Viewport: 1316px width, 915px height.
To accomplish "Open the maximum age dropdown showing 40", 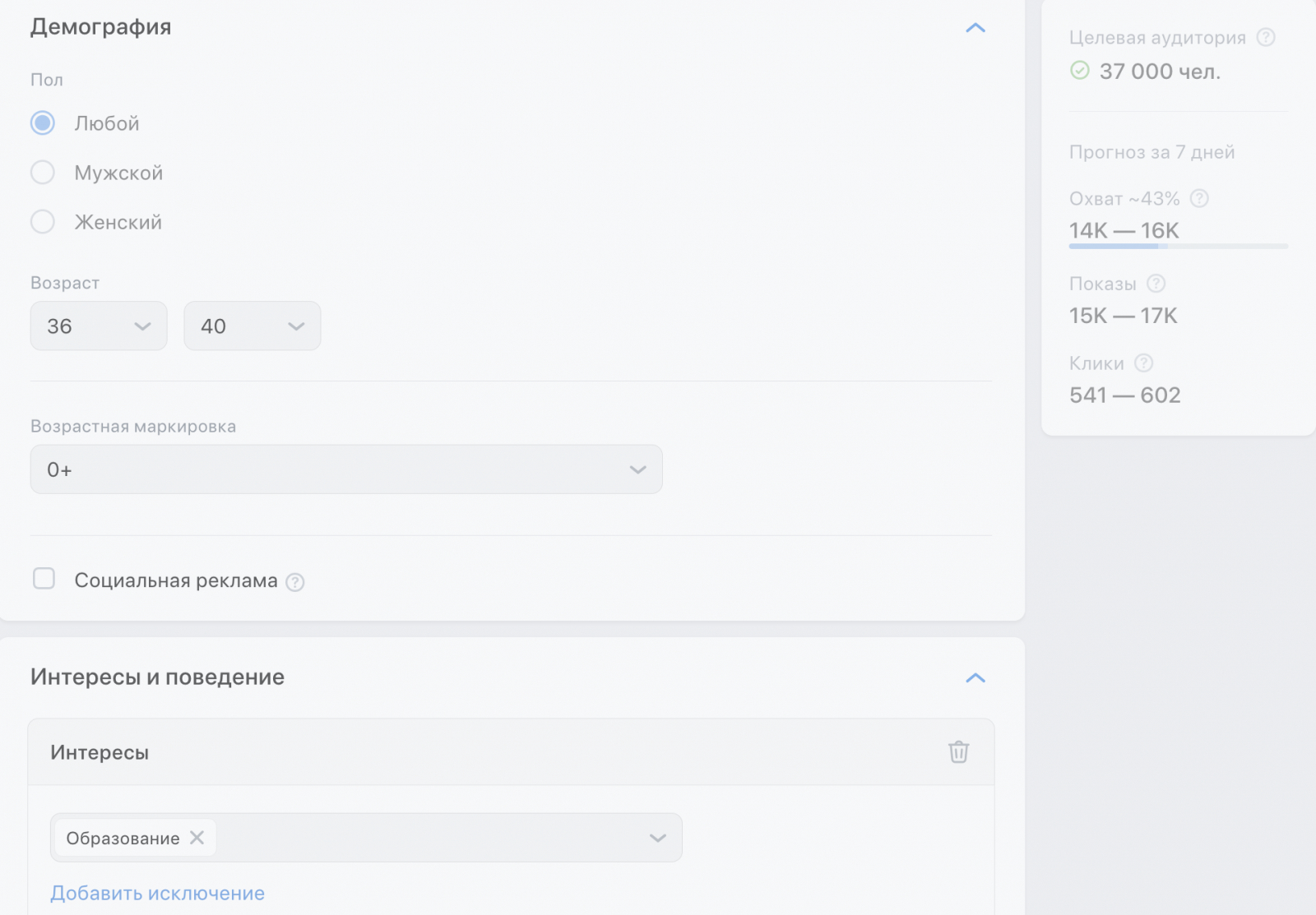I will tap(252, 326).
